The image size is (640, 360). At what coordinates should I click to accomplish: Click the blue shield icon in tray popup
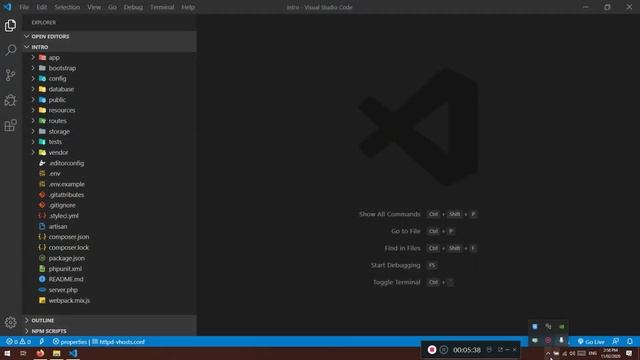[535, 327]
